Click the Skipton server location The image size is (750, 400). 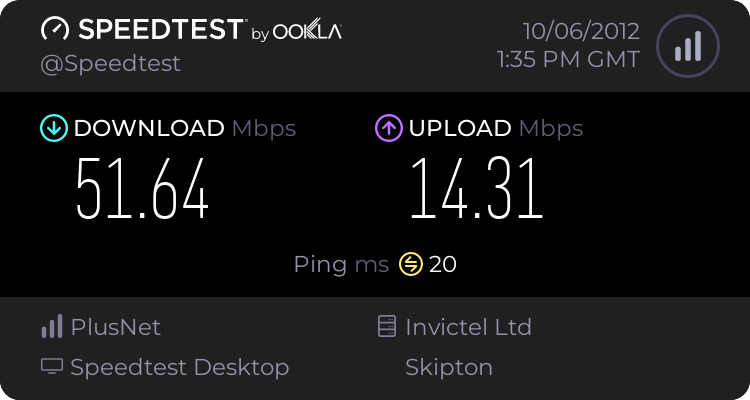449,367
